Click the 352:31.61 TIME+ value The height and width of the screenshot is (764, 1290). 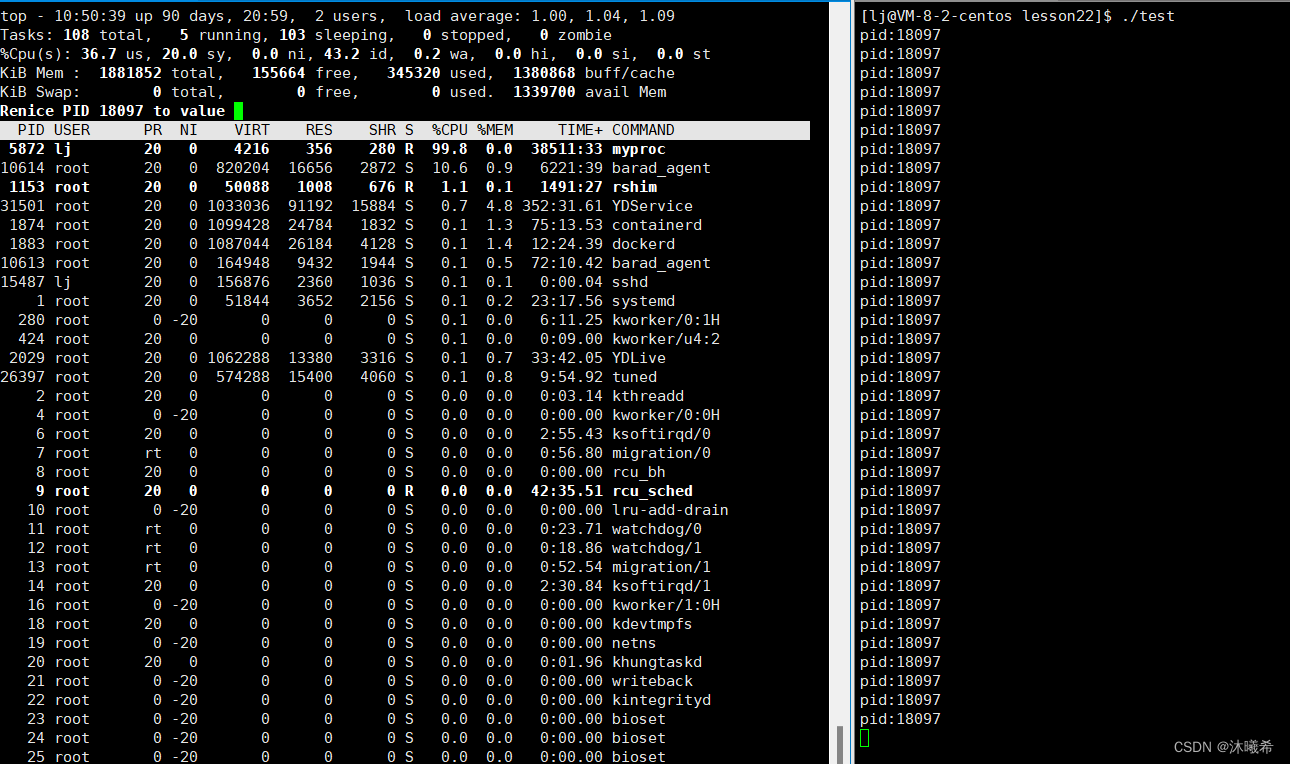(562, 206)
